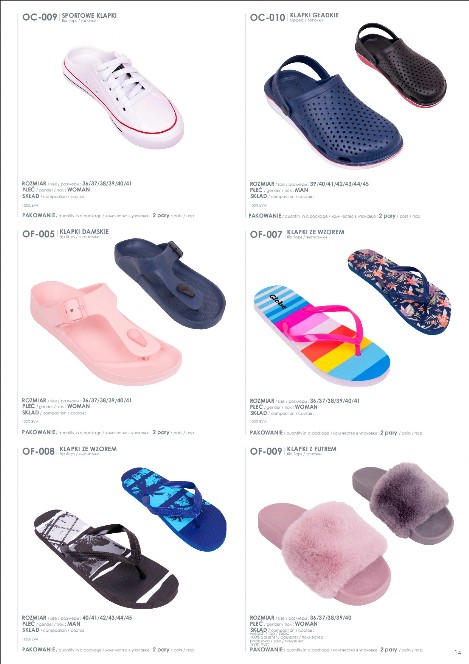Viewport: 469px width, 664px height.
Task: Click the page number in the corner
Action: [x=457, y=653]
